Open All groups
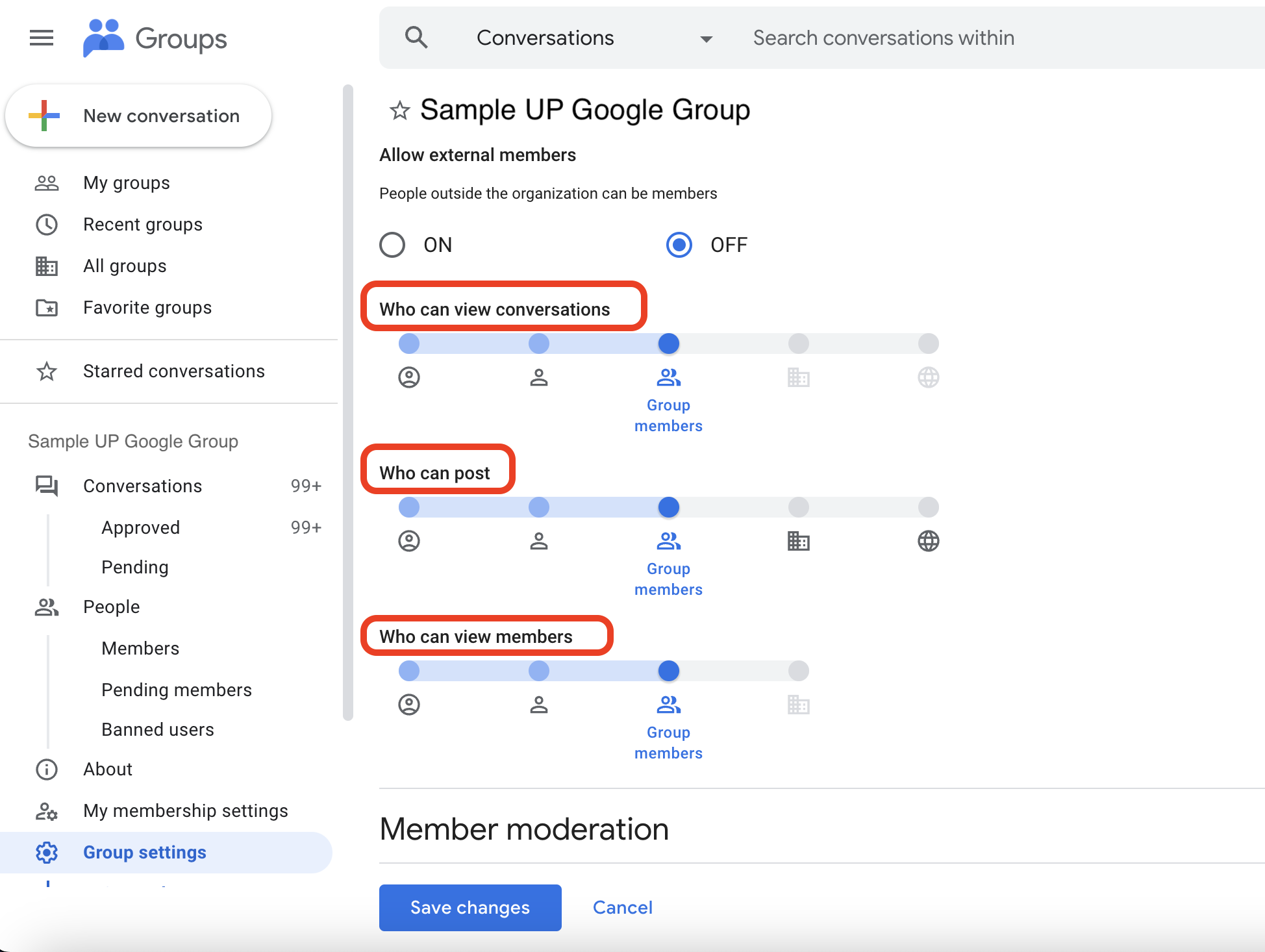 125,266
